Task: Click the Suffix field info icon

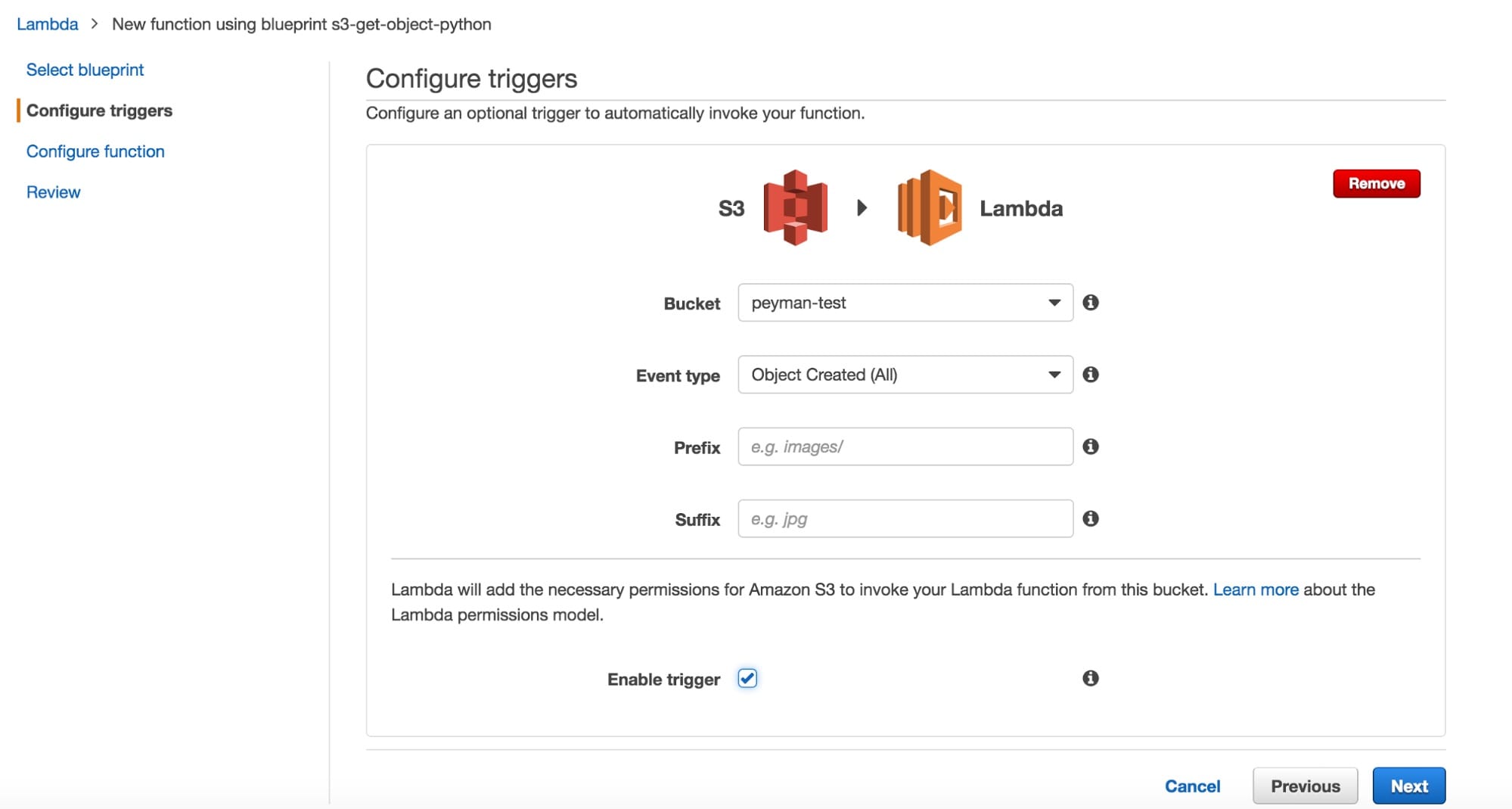Action: tap(1090, 518)
